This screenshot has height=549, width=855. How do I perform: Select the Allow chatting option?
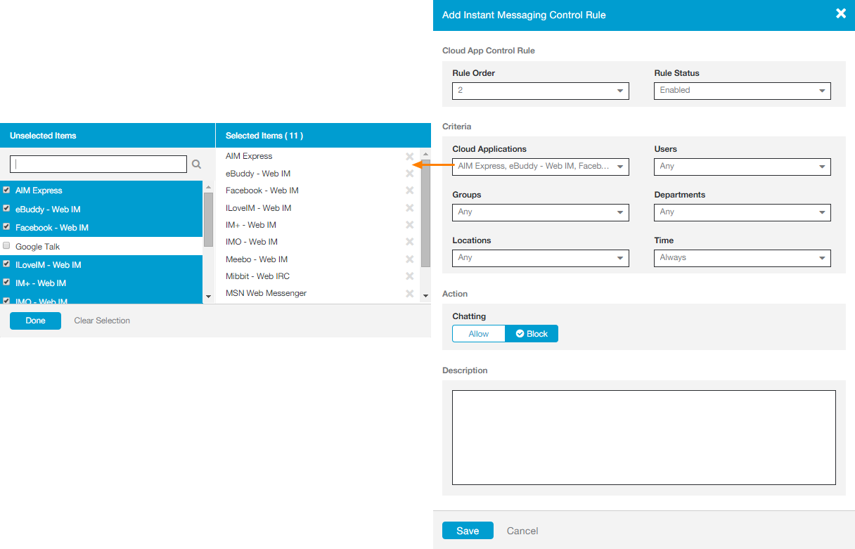tap(478, 334)
